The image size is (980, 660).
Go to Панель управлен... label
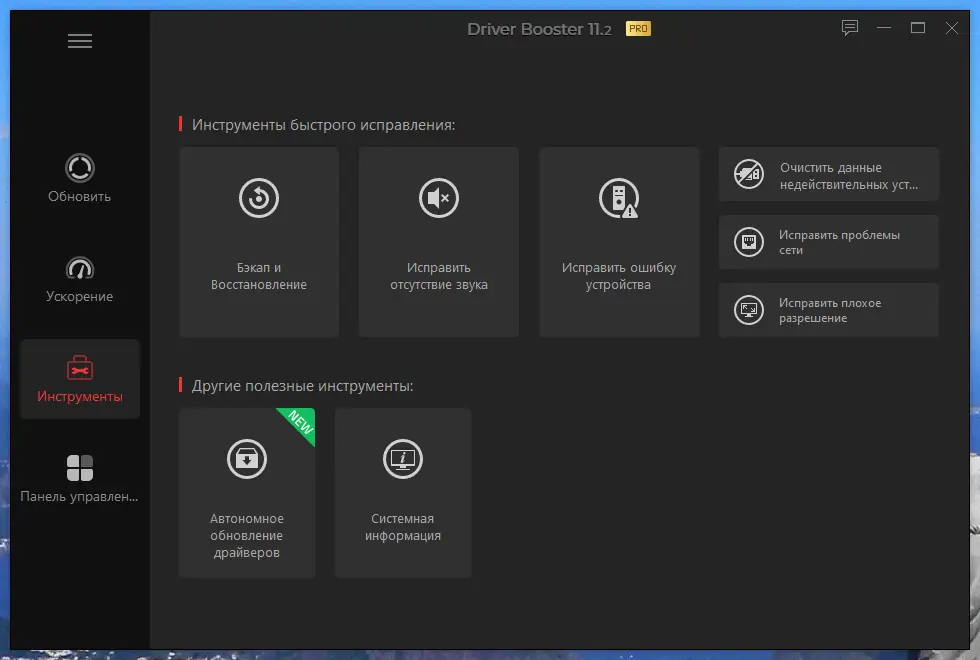click(x=79, y=496)
